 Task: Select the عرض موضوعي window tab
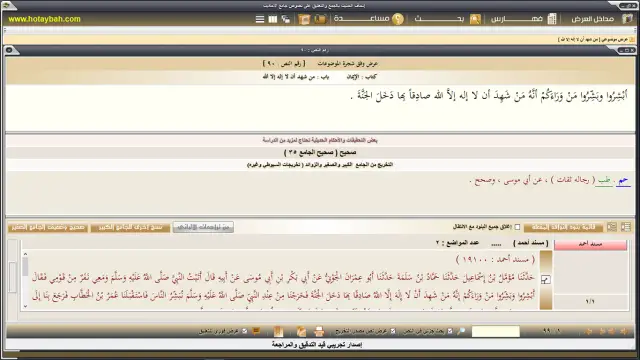[596, 39]
